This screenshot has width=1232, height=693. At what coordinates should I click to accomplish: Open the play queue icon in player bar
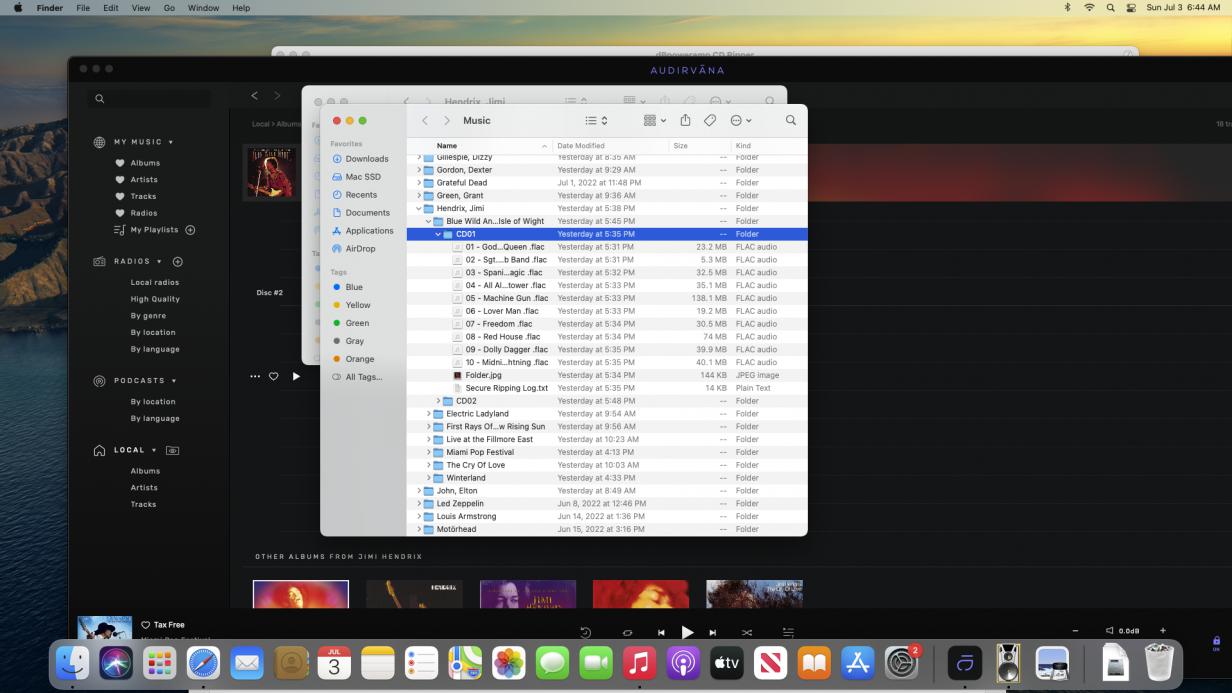[788, 632]
